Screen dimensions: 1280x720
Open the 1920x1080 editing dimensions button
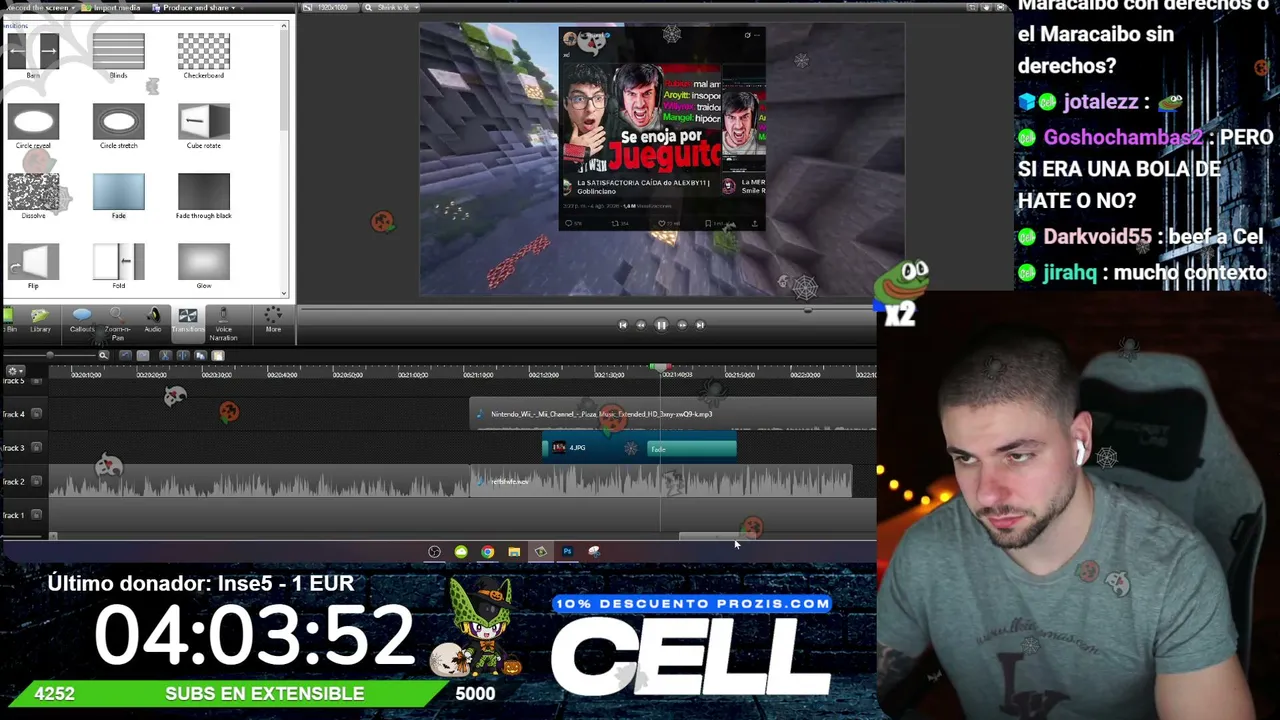click(x=331, y=8)
